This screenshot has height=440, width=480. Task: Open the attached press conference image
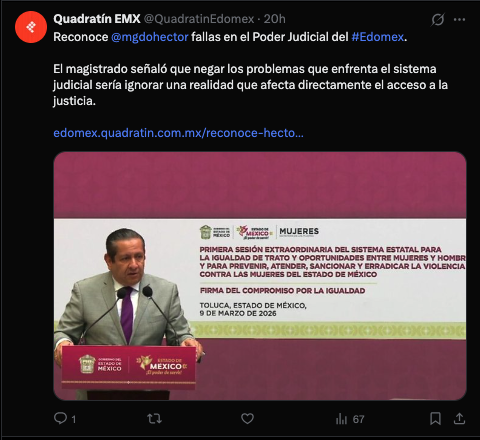pos(260,276)
